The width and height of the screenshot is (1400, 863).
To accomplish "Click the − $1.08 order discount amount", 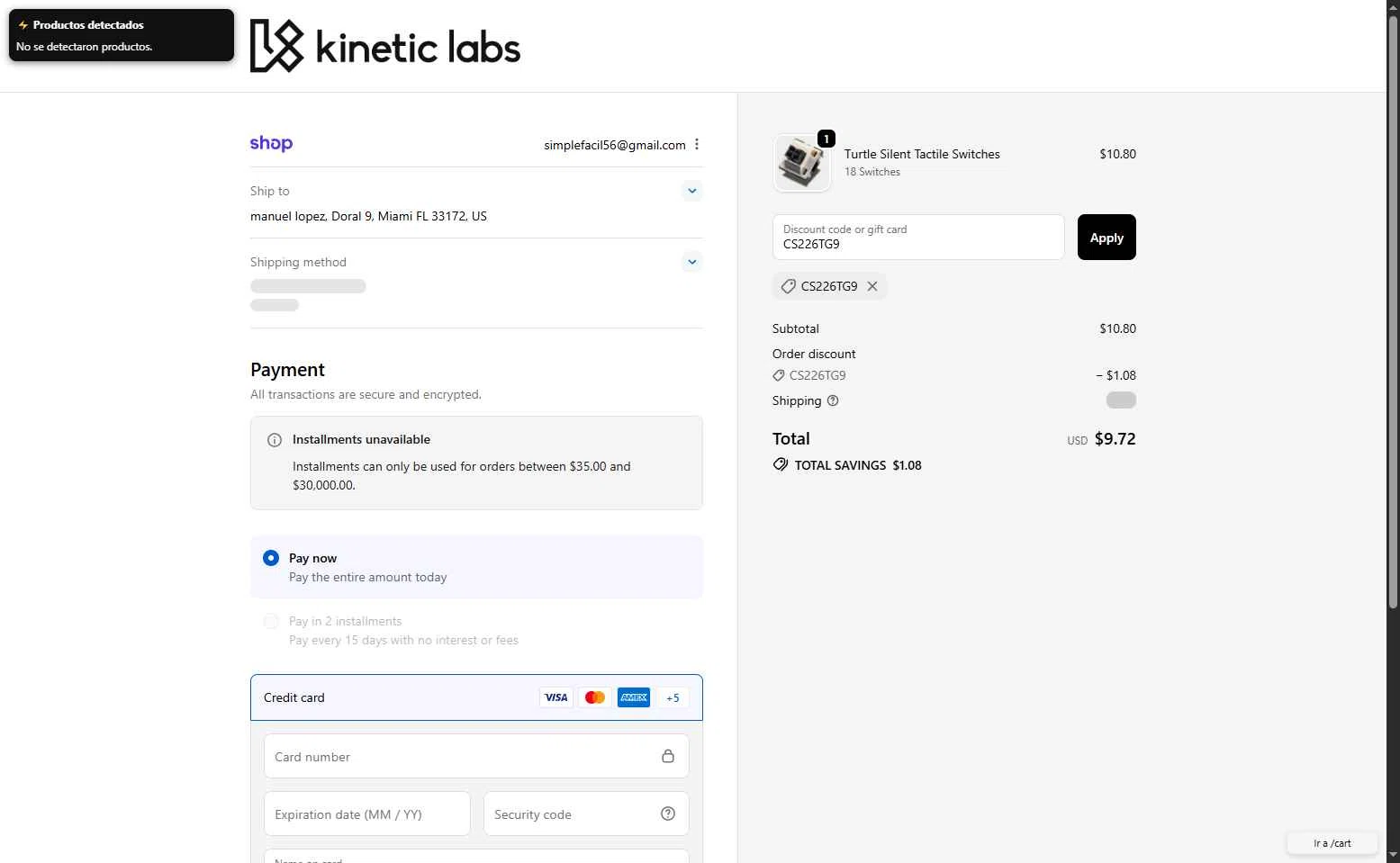I will 1115,375.
